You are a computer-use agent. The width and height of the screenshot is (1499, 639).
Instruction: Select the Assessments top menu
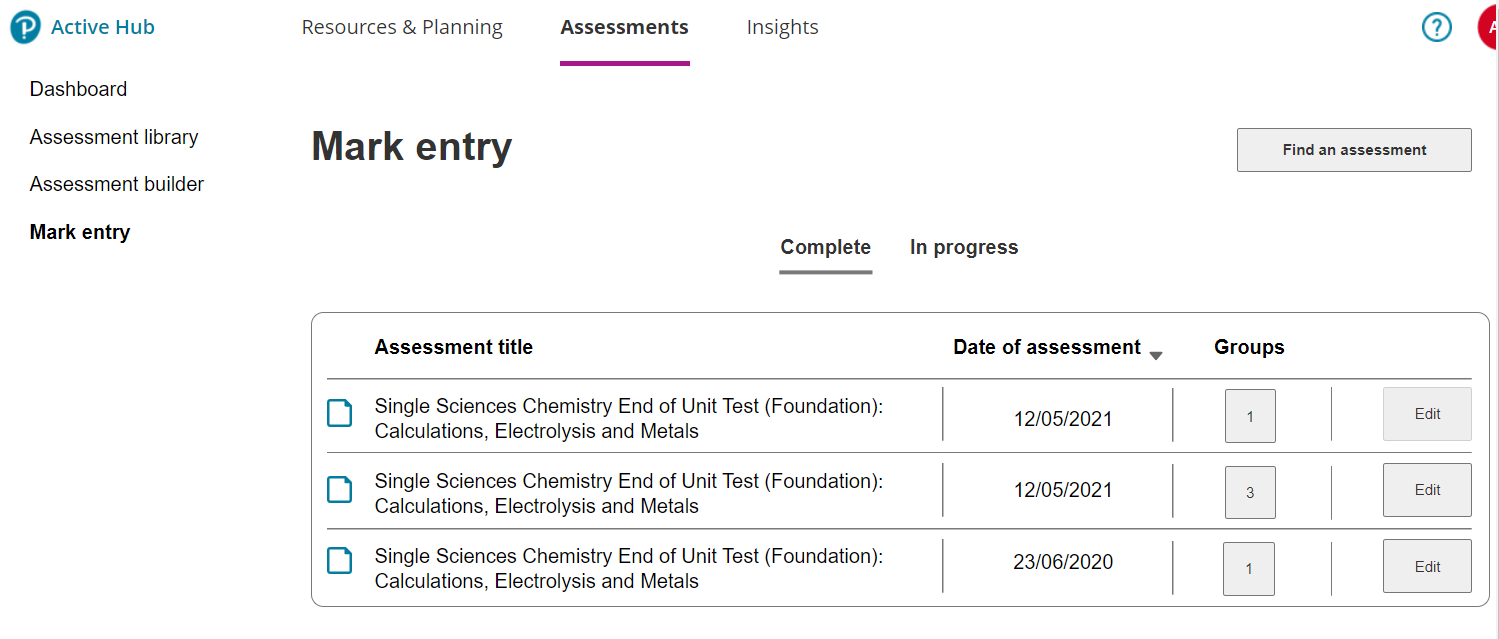click(x=624, y=28)
